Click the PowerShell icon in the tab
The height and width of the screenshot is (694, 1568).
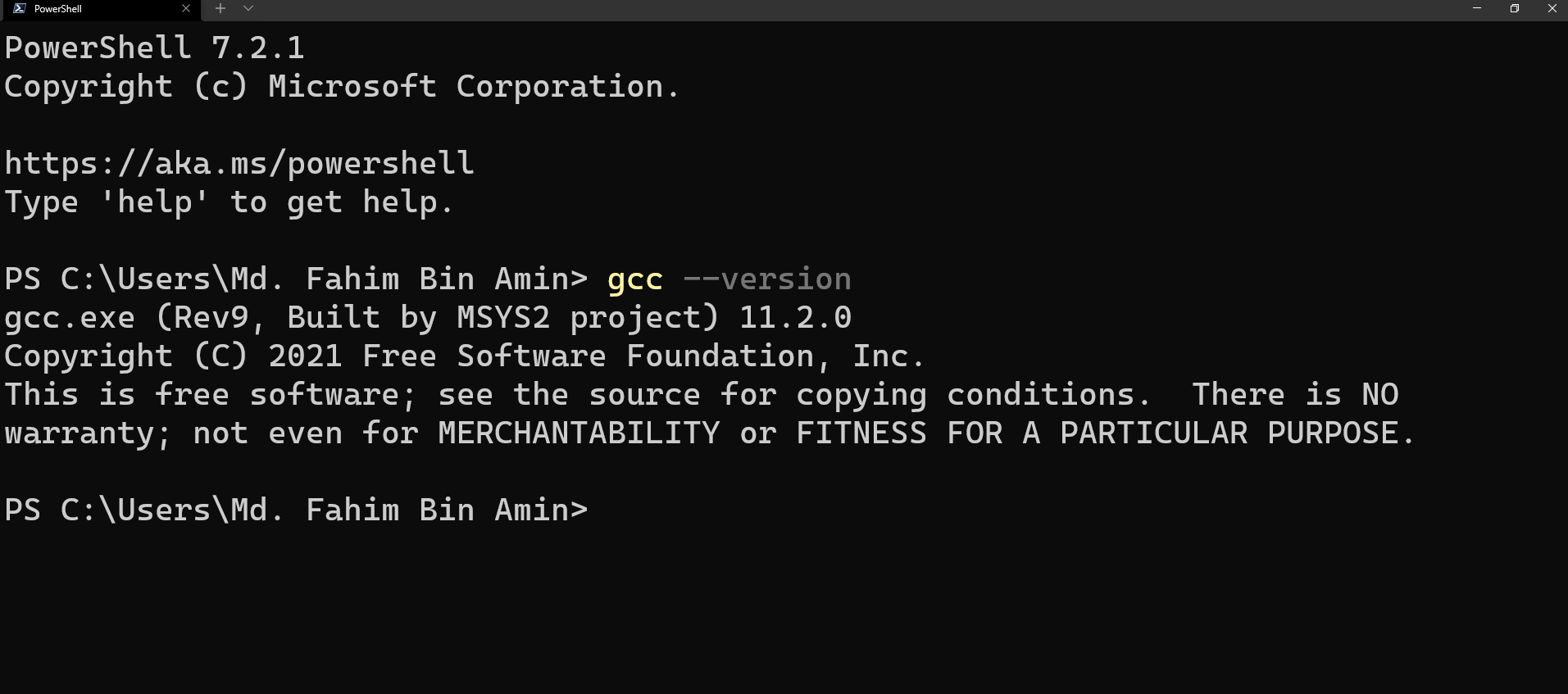tap(19, 8)
